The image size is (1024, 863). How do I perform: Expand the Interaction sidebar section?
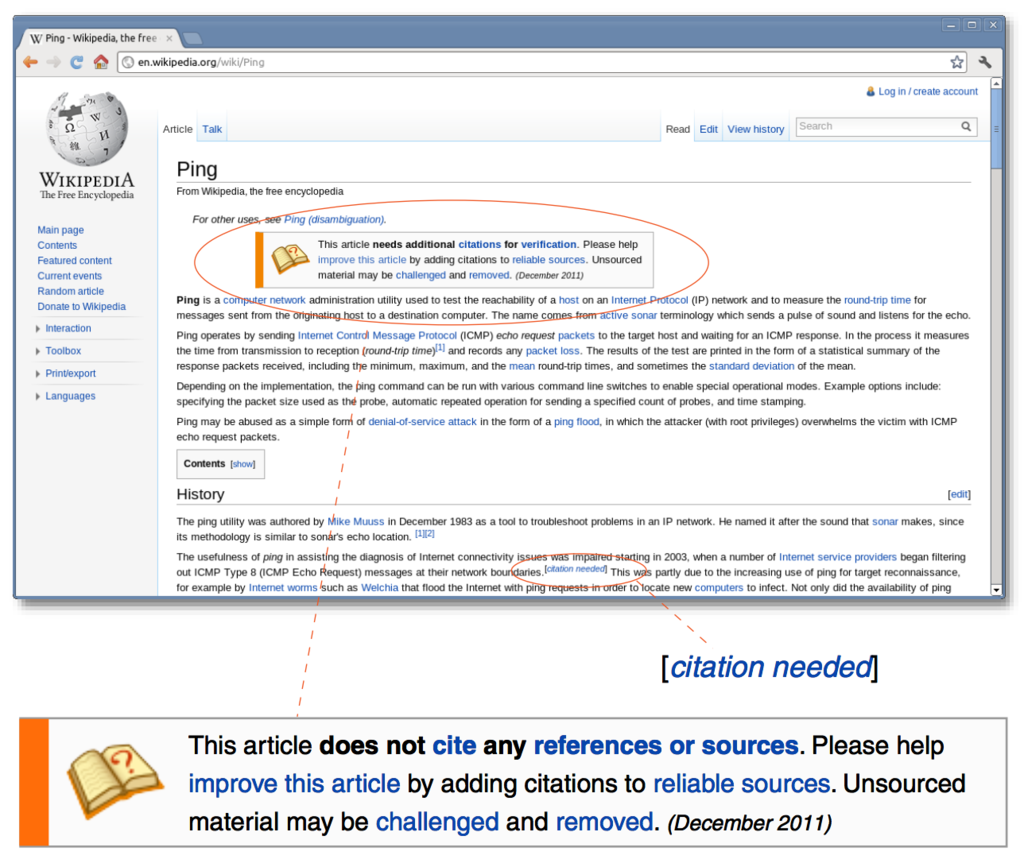pos(68,328)
